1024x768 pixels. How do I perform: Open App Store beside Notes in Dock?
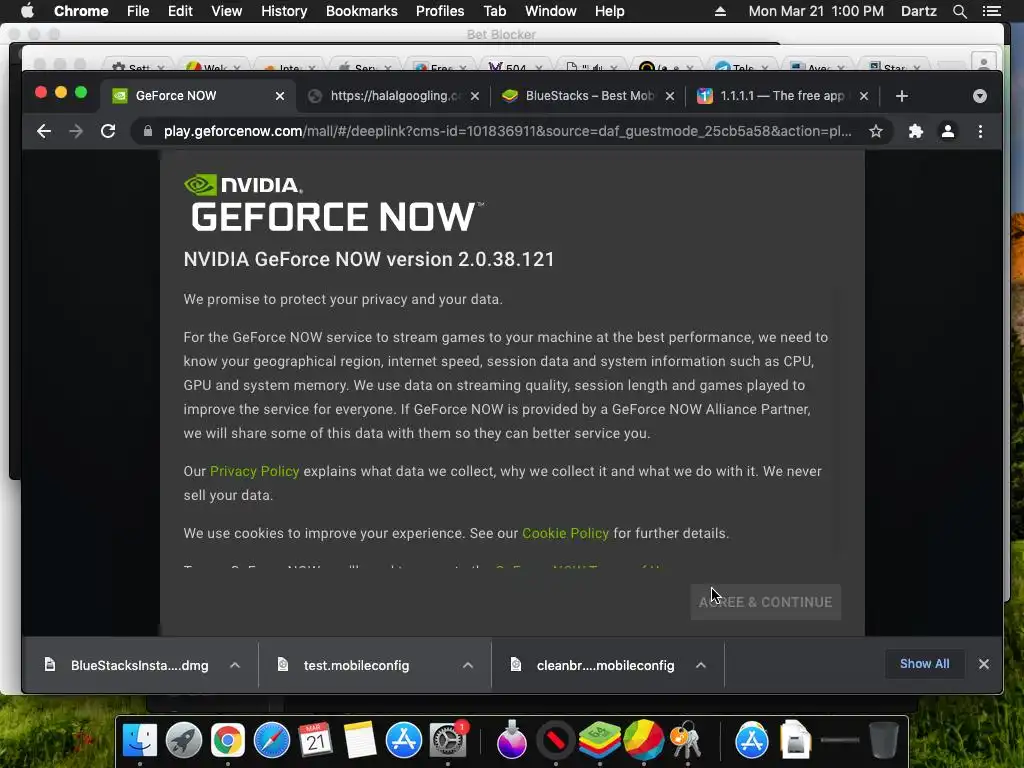pos(404,741)
